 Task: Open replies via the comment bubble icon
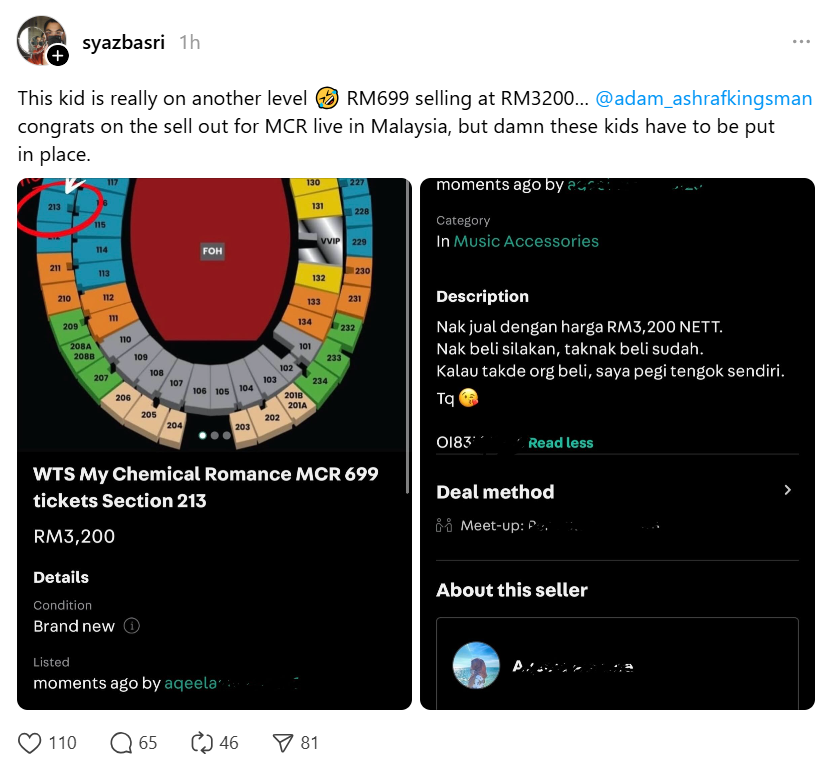(x=122, y=743)
